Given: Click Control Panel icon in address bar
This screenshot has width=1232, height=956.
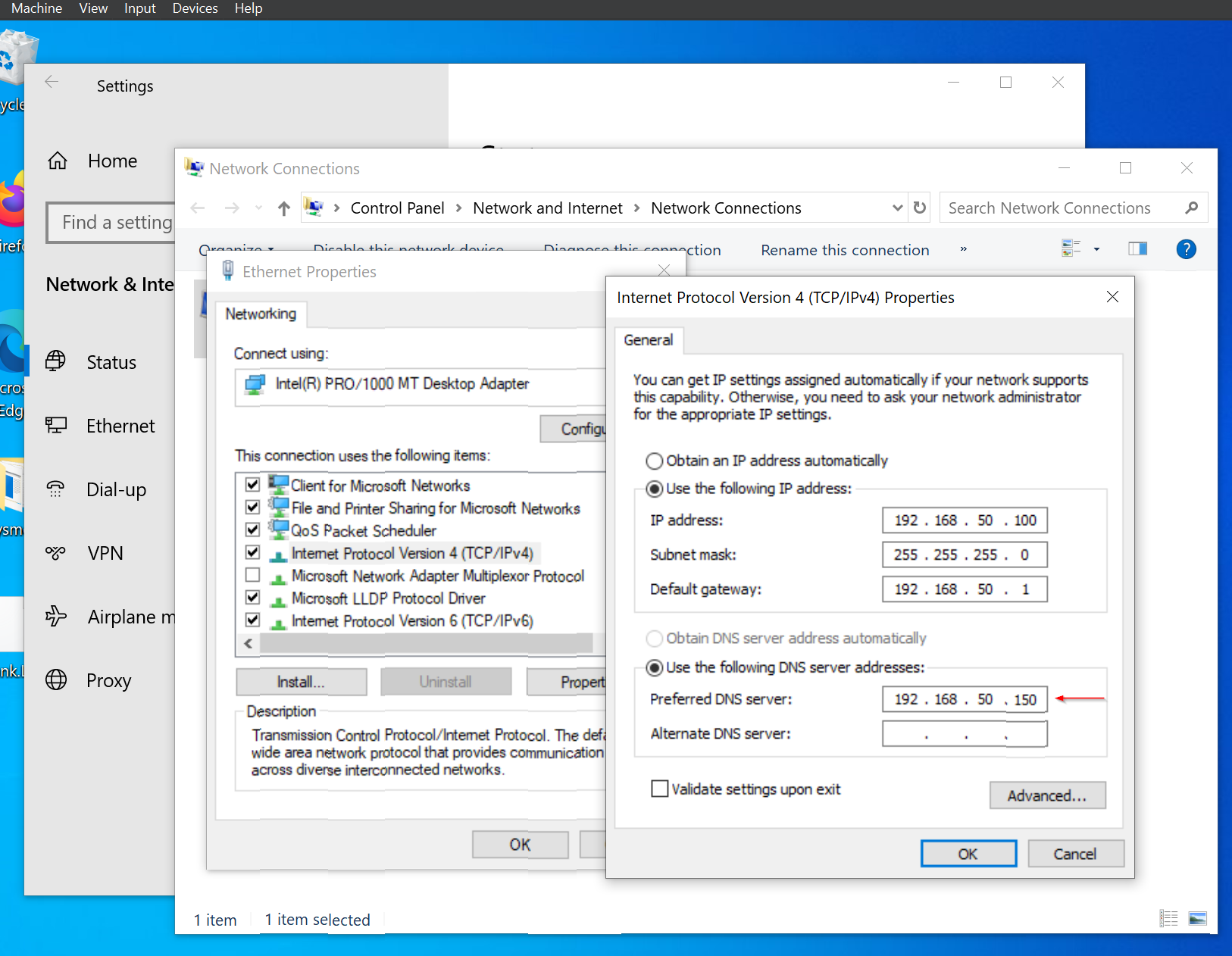Looking at the screenshot, I should (313, 208).
